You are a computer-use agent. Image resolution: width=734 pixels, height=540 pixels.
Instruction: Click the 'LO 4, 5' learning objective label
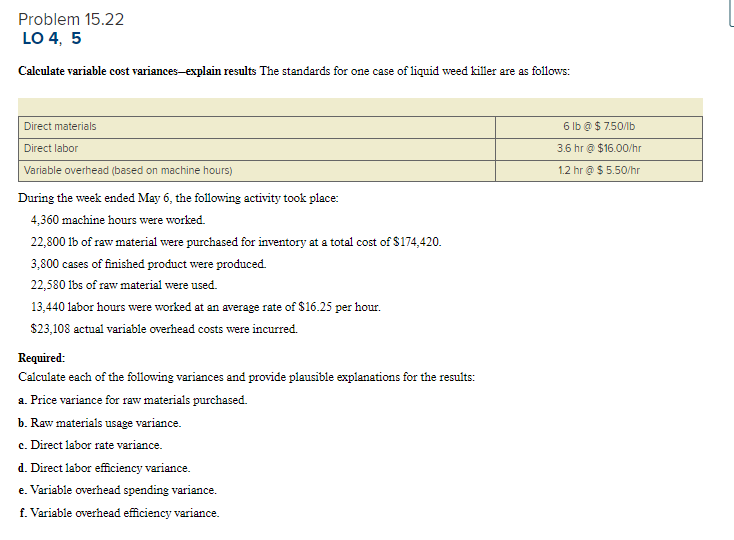point(52,38)
